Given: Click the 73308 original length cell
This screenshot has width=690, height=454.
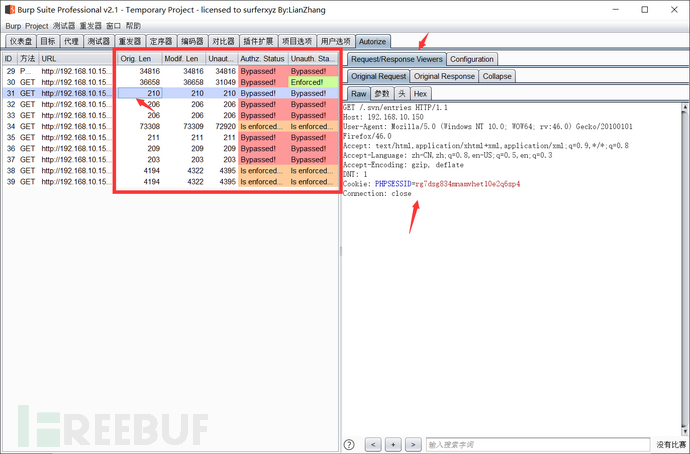Looking at the screenshot, I should coord(139,126).
